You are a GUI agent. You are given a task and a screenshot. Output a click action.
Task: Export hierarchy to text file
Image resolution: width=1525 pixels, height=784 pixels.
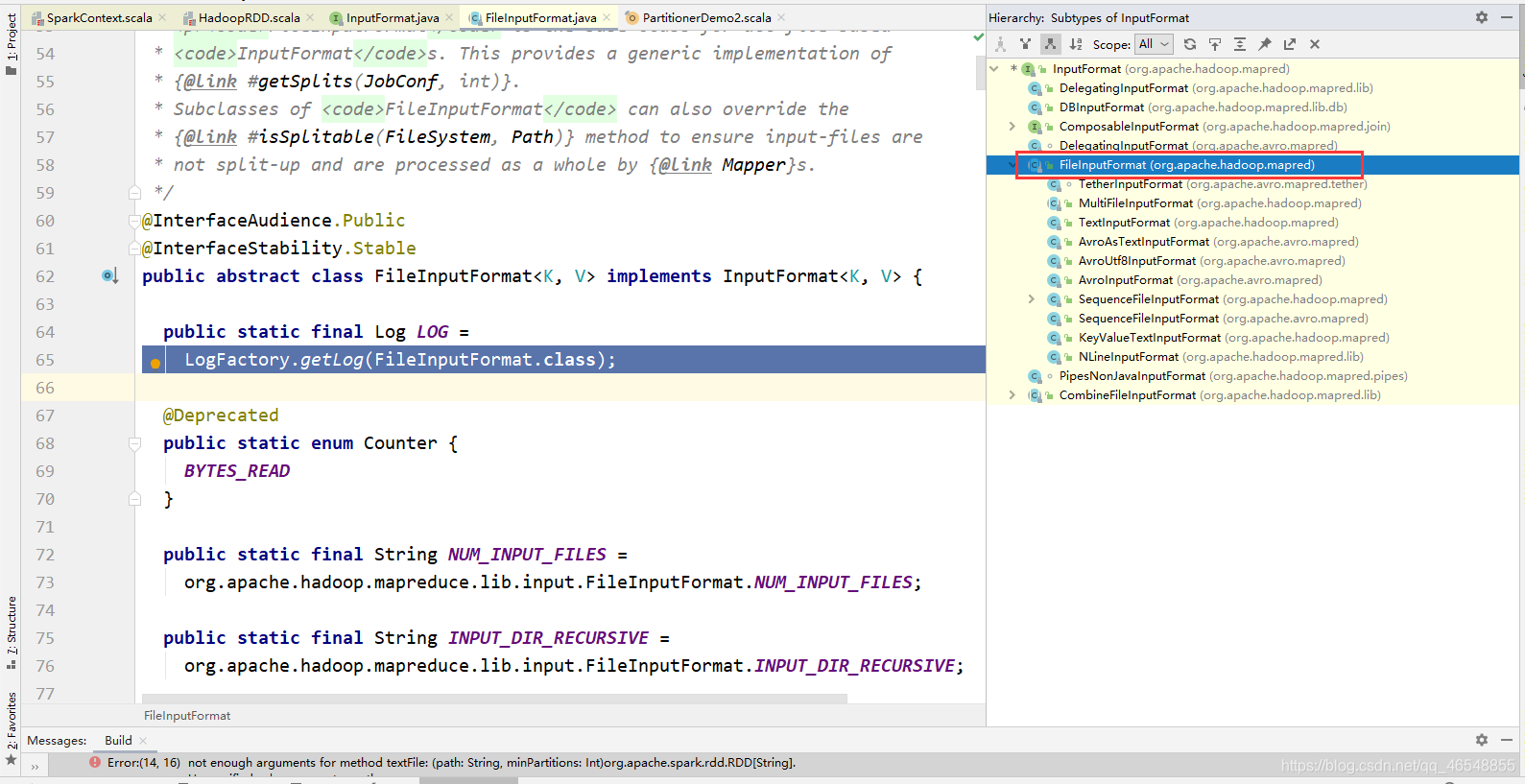pos(1290,44)
